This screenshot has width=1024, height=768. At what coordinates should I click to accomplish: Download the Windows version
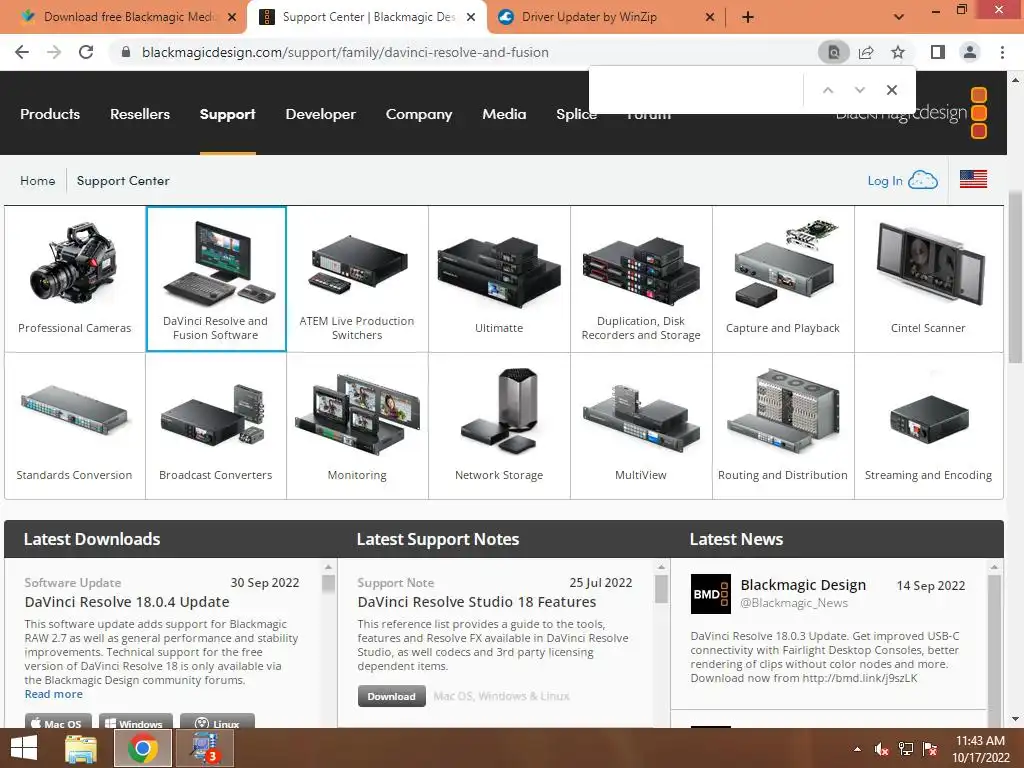(x=136, y=722)
